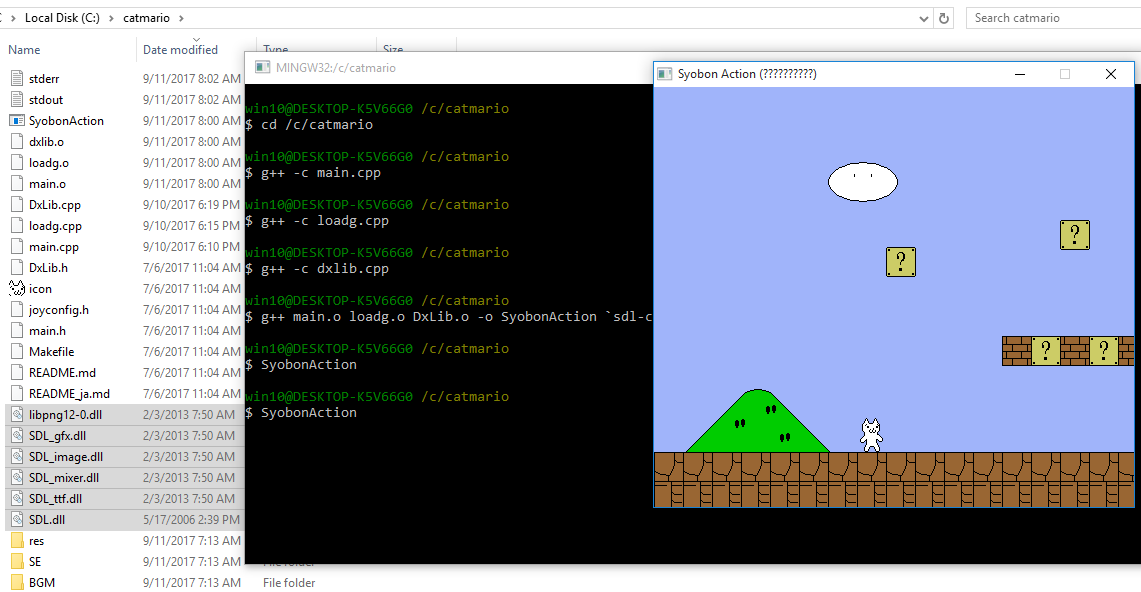1141x592 pixels.
Task: Click the MINGW32:/c/catmario terminal title
Action: [335, 68]
